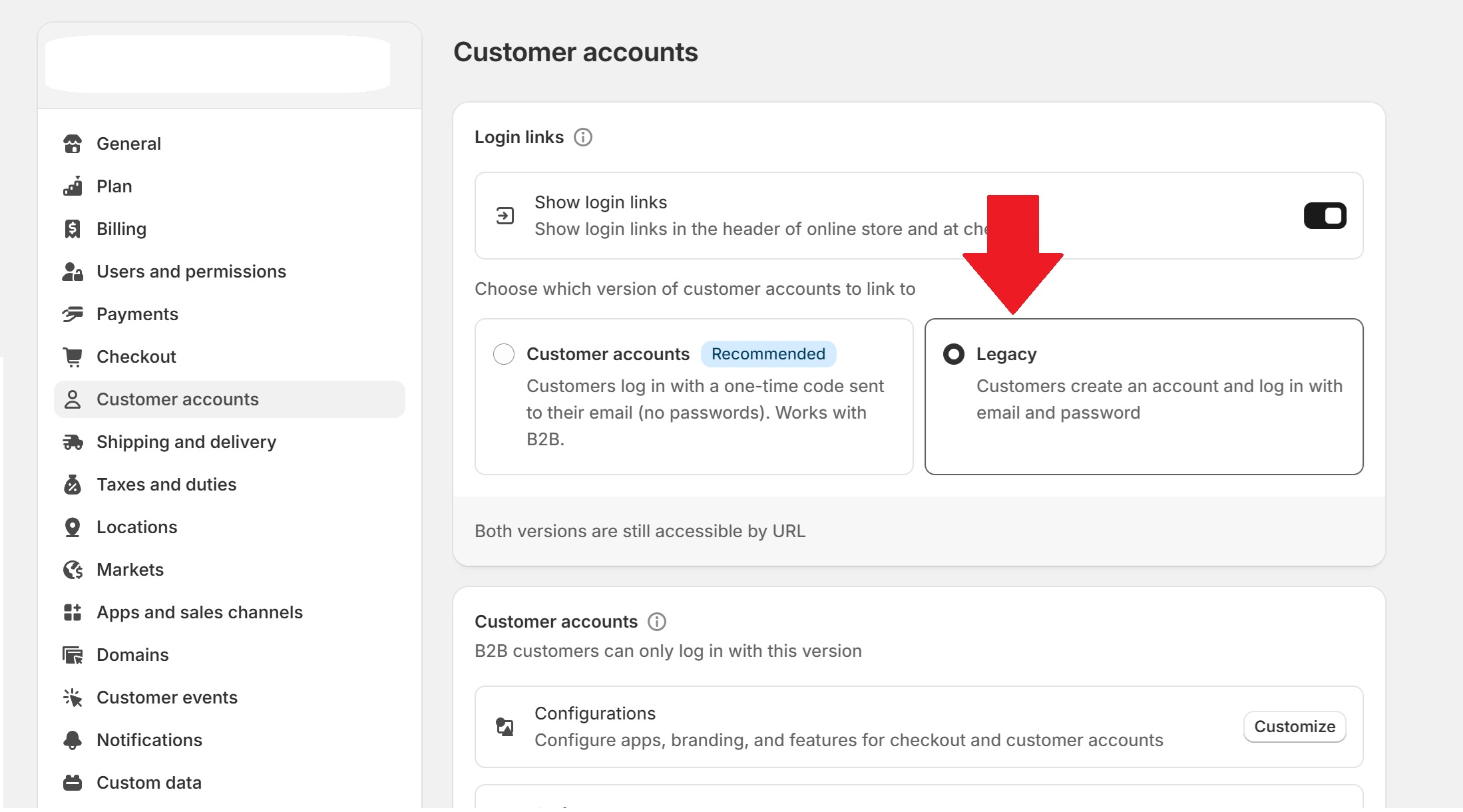This screenshot has height=812, width=1463.
Task: Click the Billing receipt icon
Action: click(x=73, y=229)
